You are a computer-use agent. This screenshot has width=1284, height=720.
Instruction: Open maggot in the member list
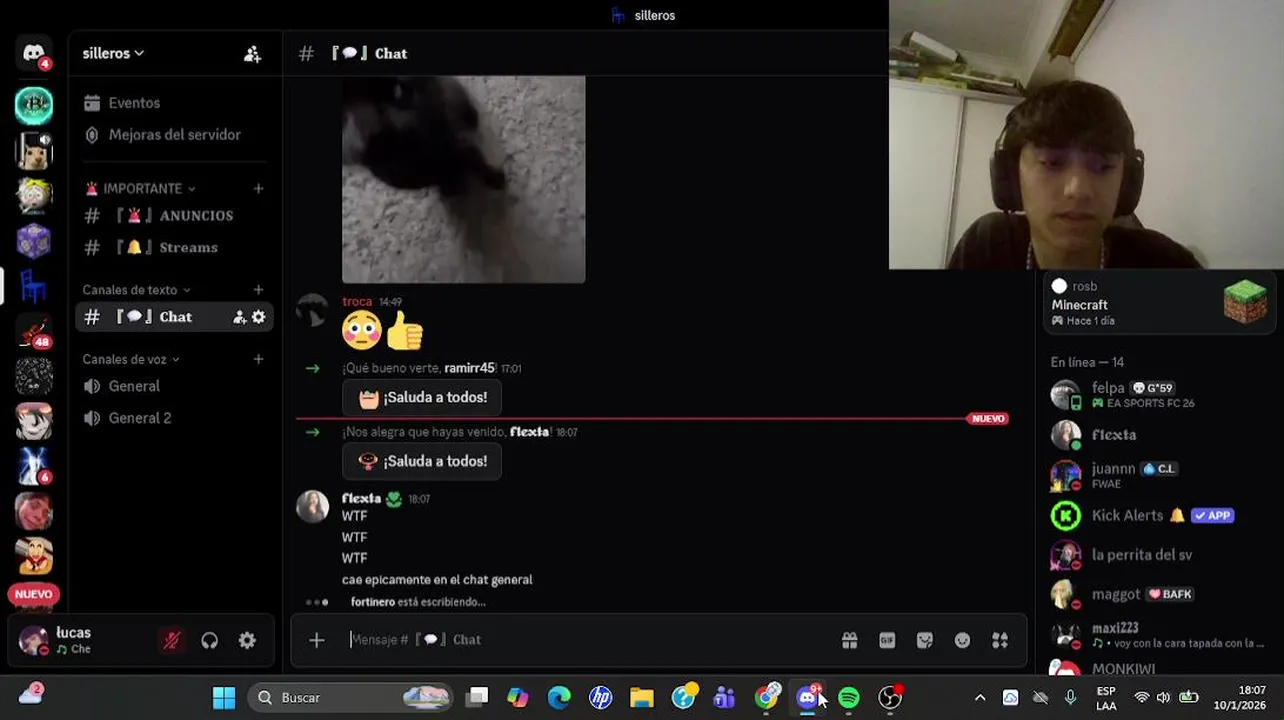click(x=1155, y=594)
